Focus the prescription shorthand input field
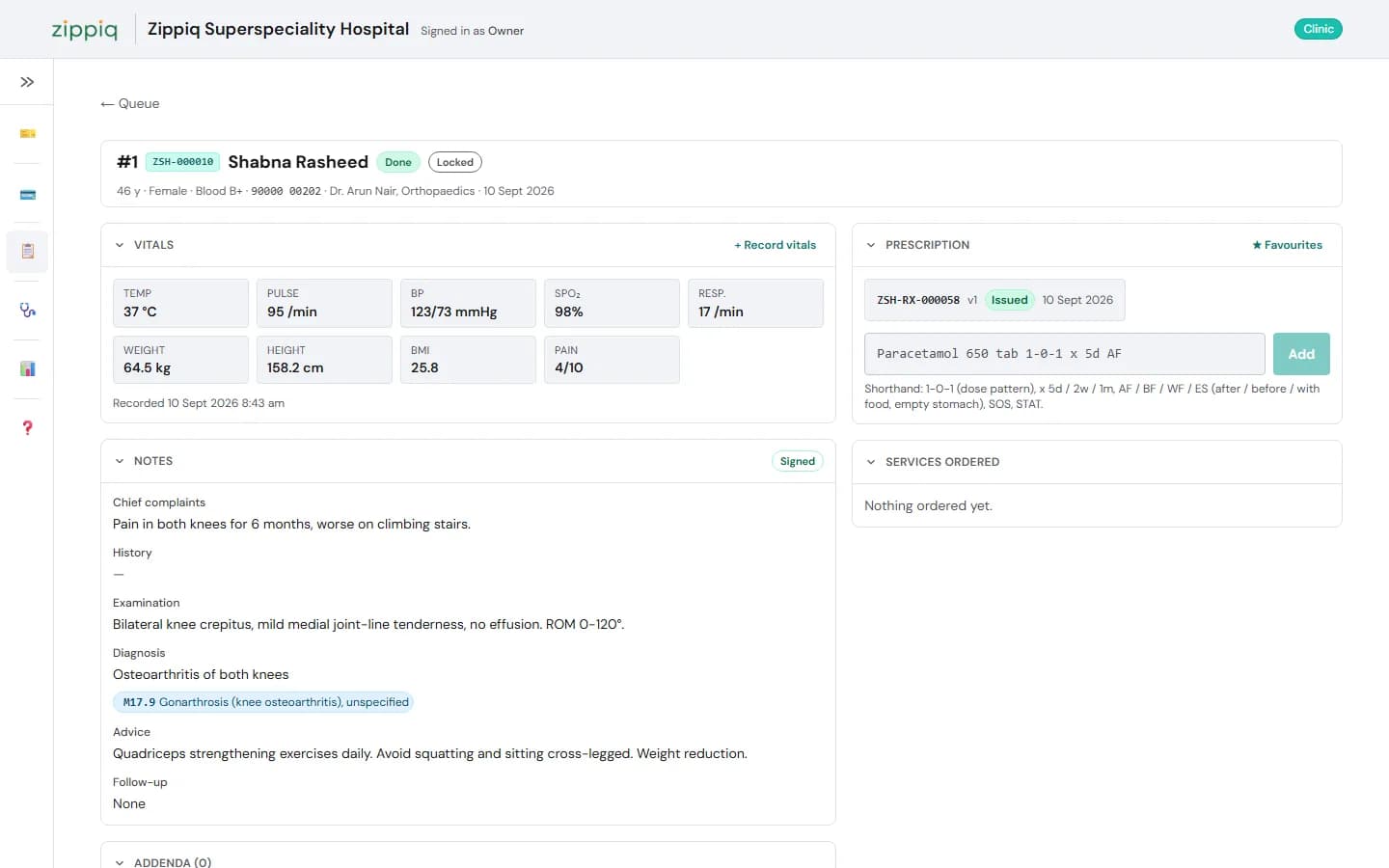 coord(1065,354)
